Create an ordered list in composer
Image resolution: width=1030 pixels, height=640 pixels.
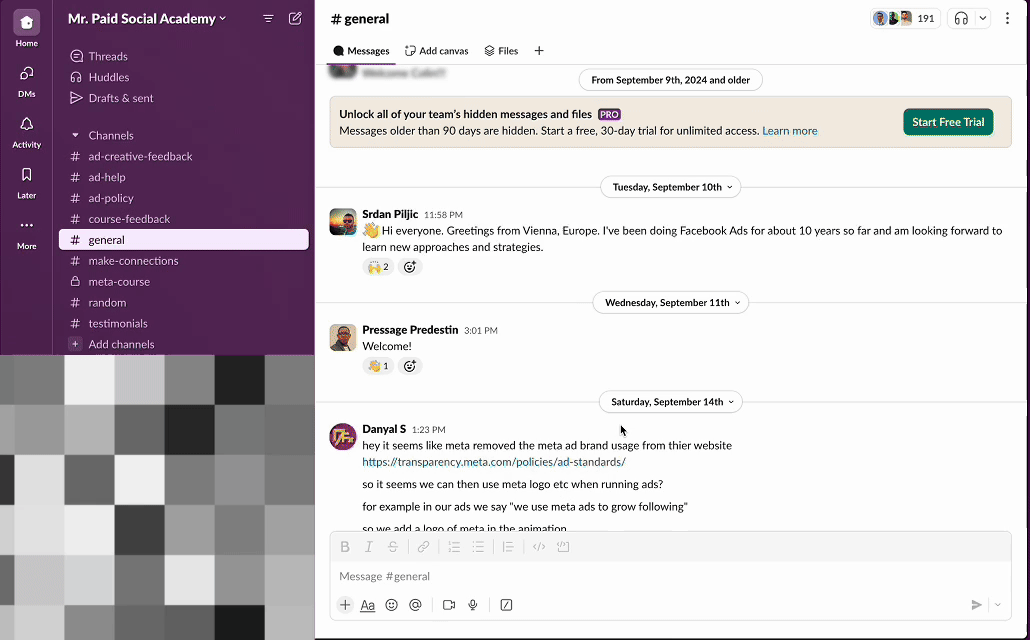[x=454, y=547]
